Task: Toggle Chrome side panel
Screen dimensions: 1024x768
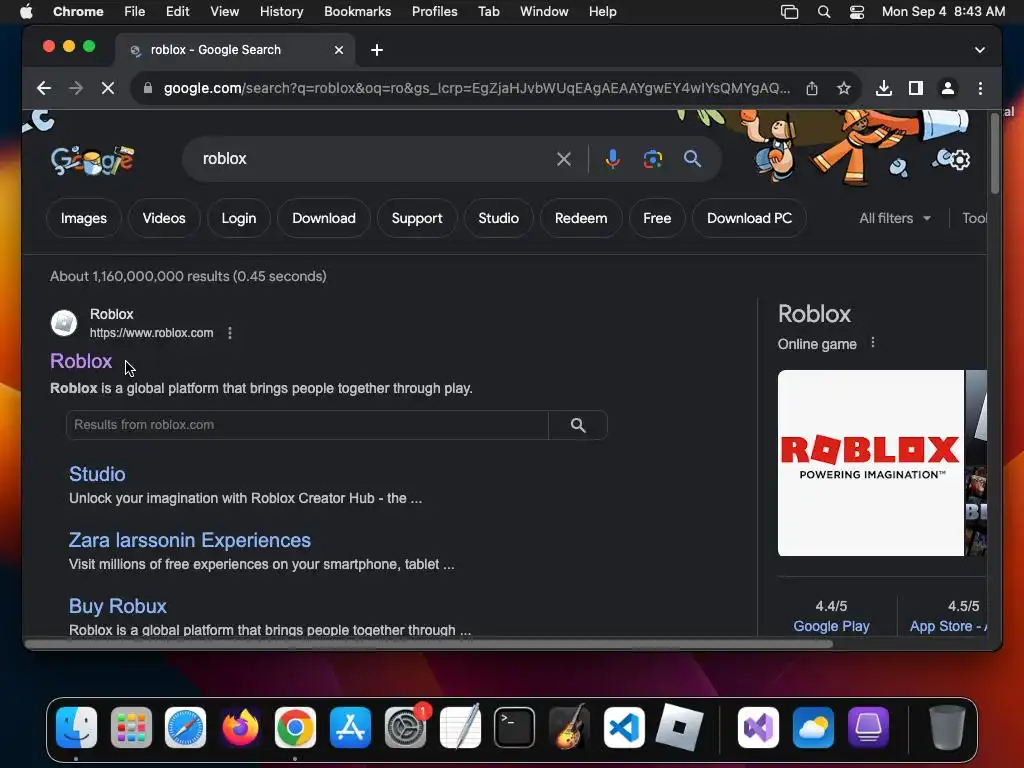Action: click(916, 88)
